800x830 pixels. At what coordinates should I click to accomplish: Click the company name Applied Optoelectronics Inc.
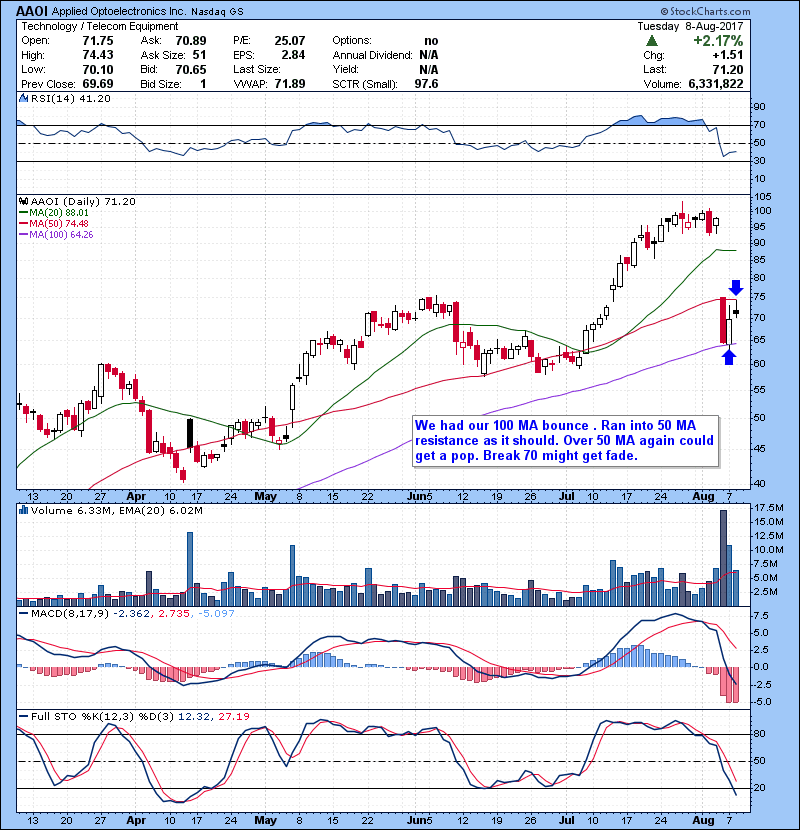tap(119, 12)
